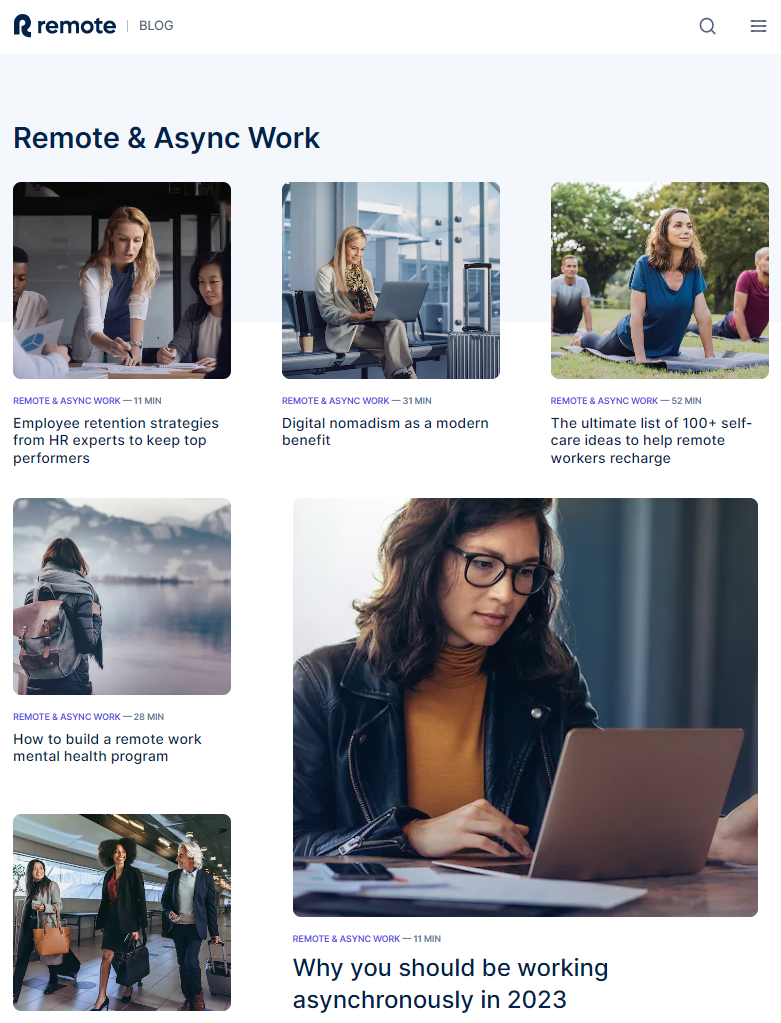The height and width of the screenshot is (1023, 781).
Task: Open 'Why you should be working asynchronously in 2023'
Action: pyautogui.click(x=450, y=983)
